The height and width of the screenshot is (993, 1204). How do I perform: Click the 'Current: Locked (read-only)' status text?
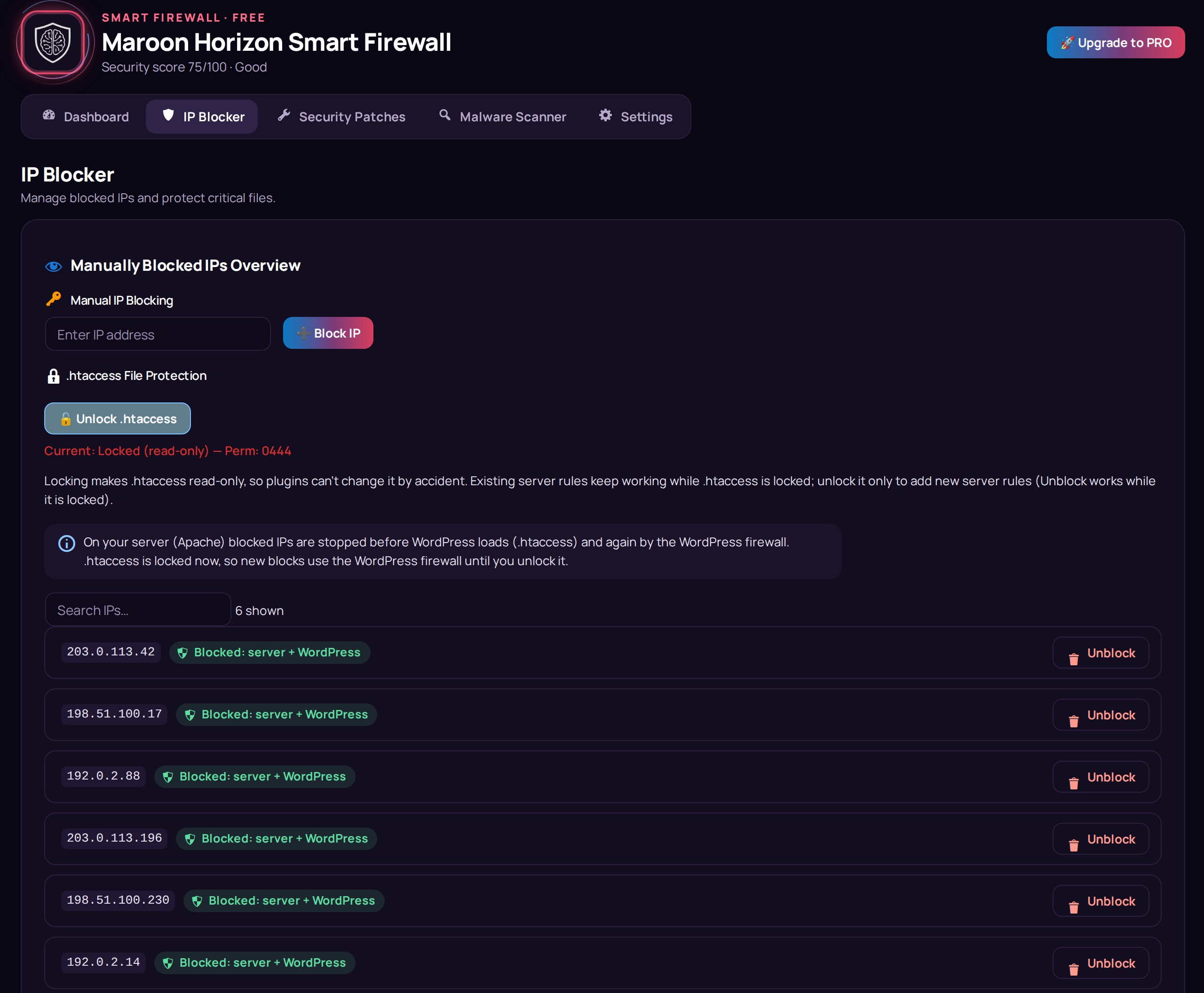pos(127,451)
